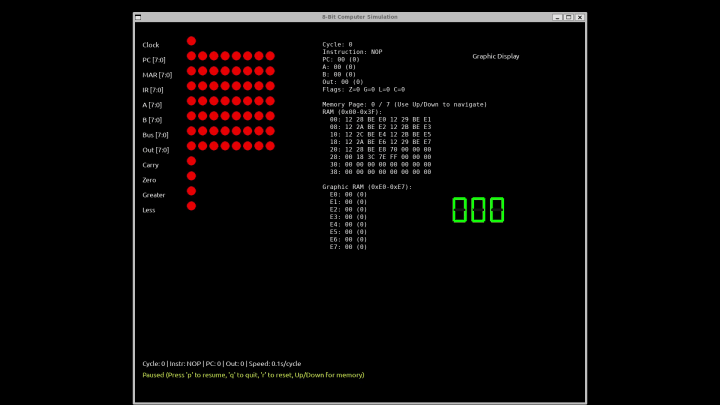Image resolution: width=720 pixels, height=405 pixels.
Task: Click the bit 0 LED in the IR row
Action: [270, 86]
